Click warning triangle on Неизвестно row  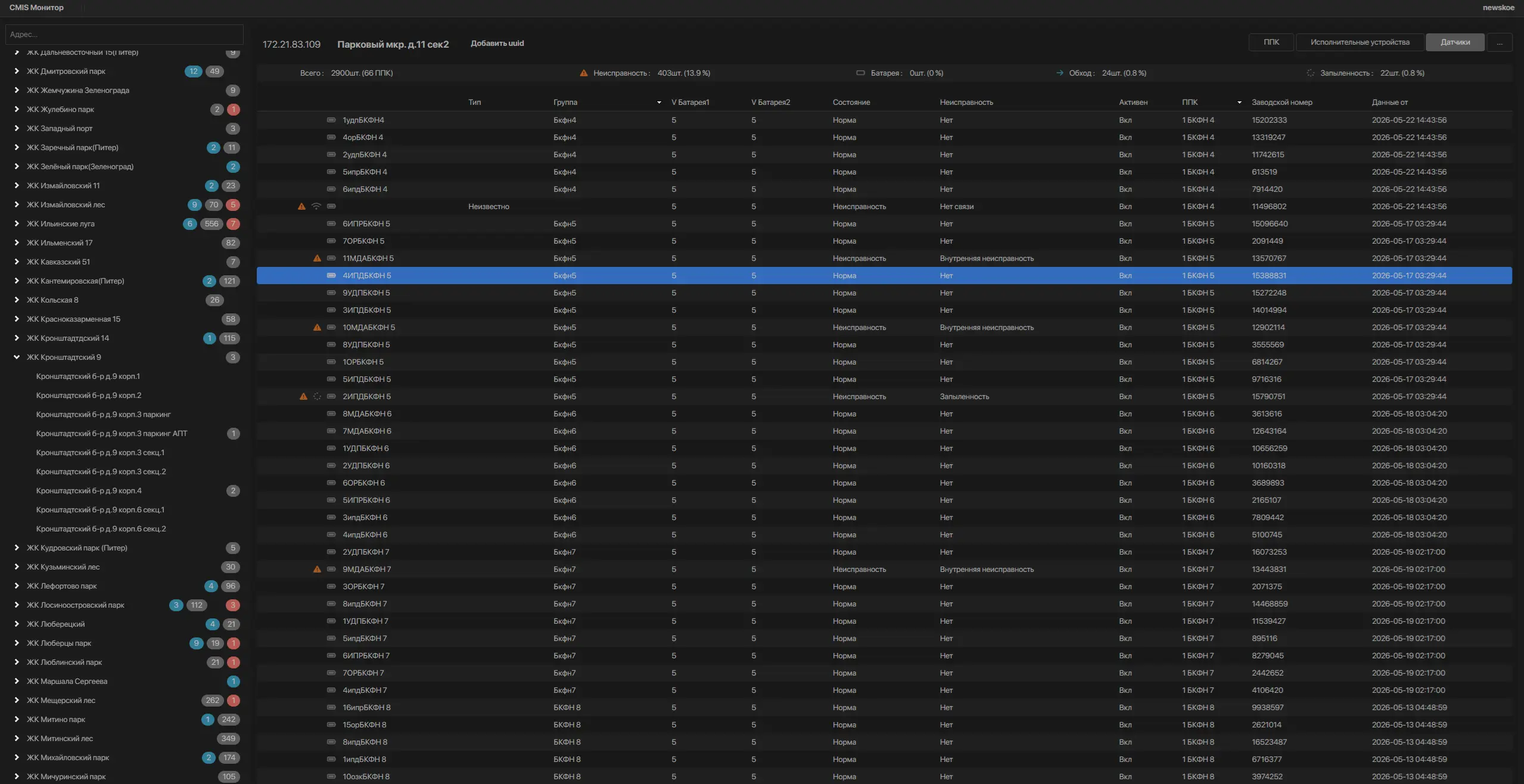301,207
